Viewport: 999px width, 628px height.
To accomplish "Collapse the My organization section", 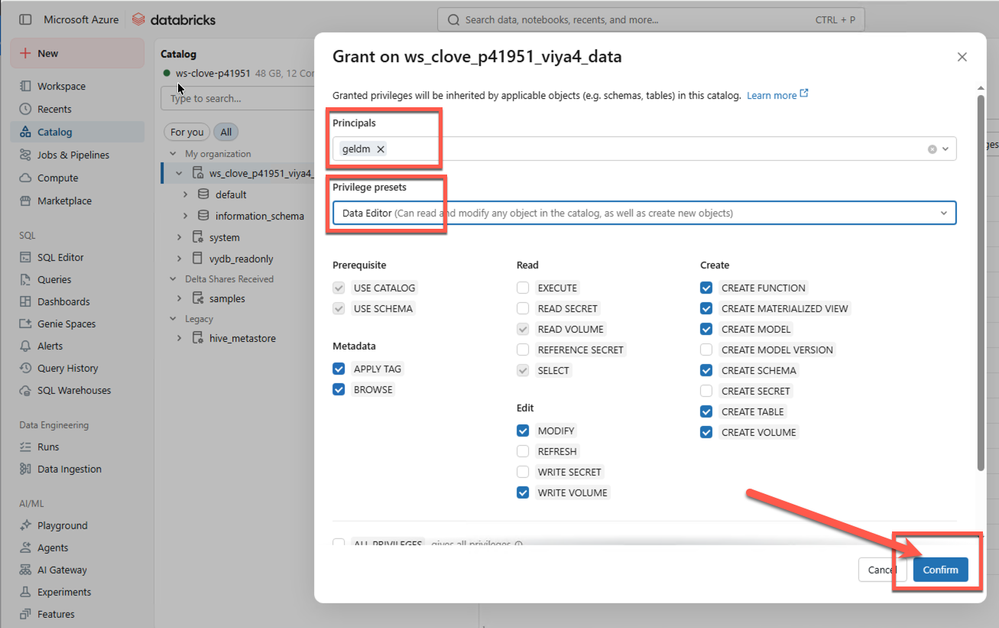I will (173, 153).
